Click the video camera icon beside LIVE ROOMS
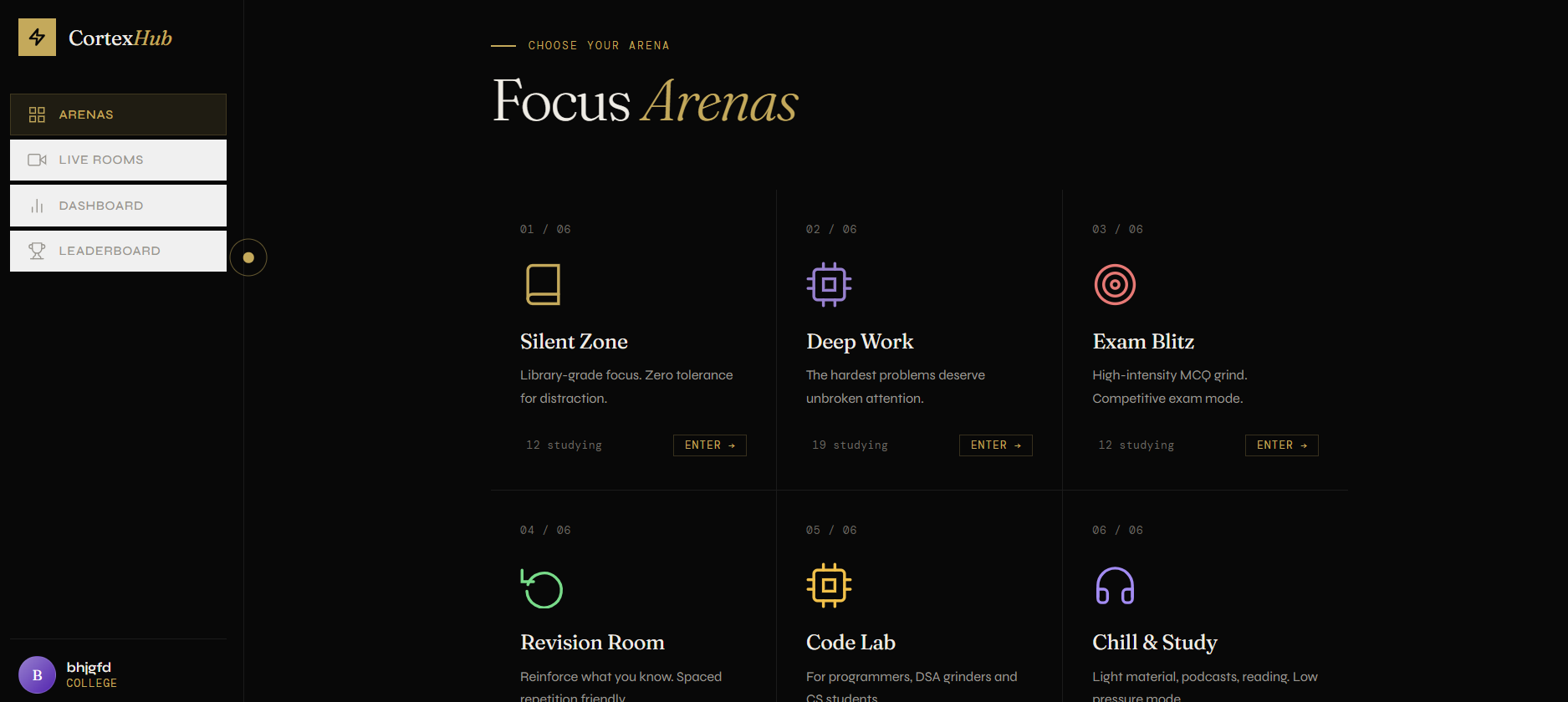Screen dimensions: 1568x702 [x=38, y=160]
